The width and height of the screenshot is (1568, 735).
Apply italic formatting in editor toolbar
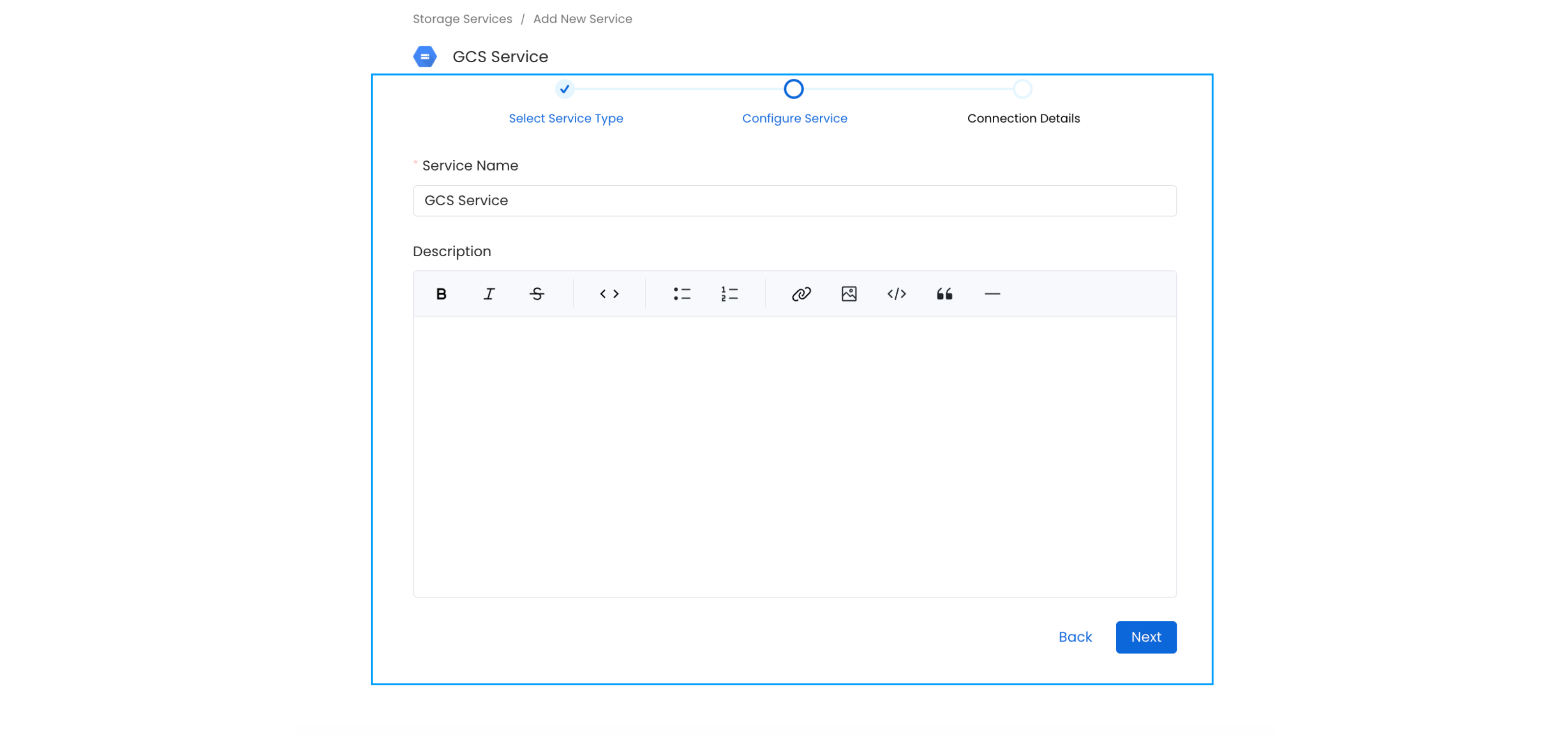(489, 294)
